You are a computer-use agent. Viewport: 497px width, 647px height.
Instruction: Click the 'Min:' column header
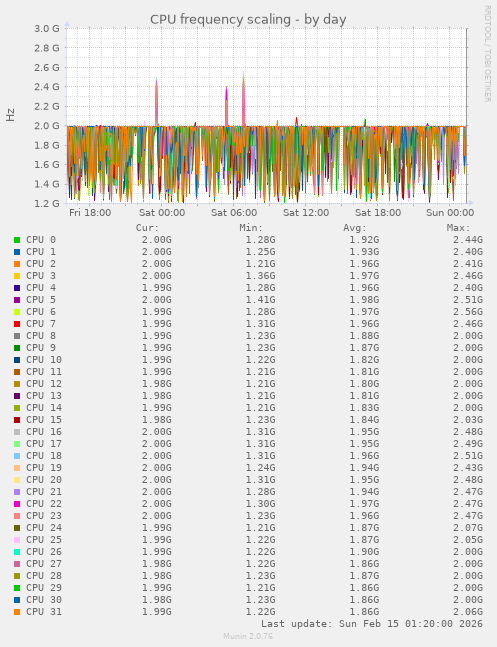(251, 228)
